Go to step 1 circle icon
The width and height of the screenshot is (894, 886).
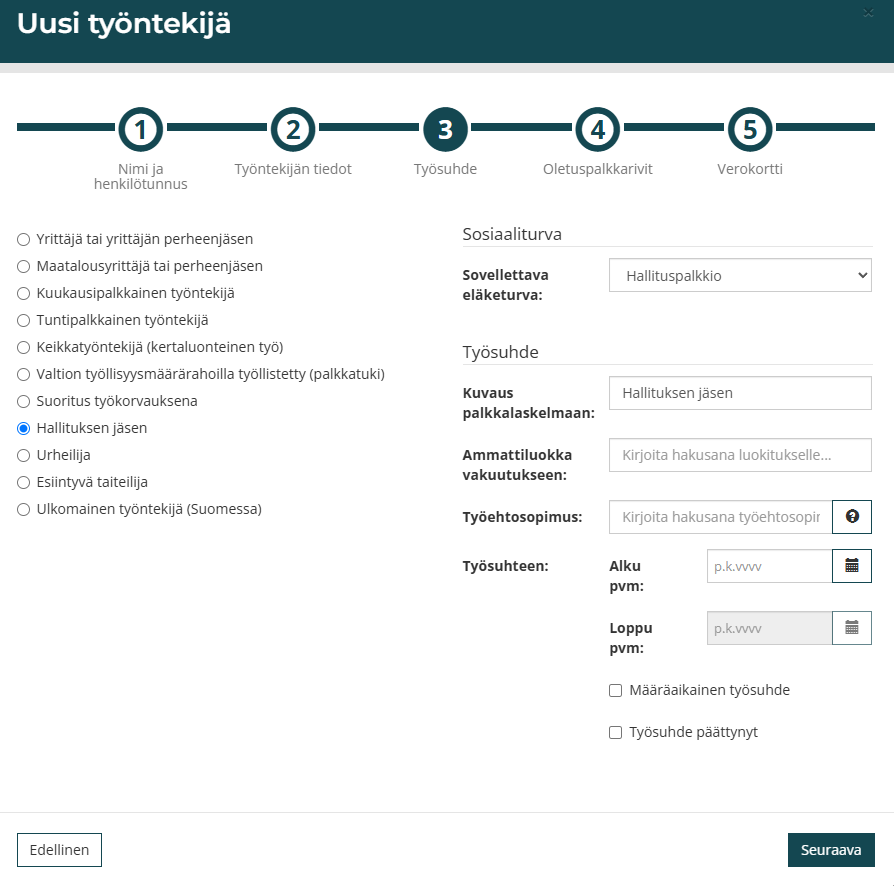141,129
